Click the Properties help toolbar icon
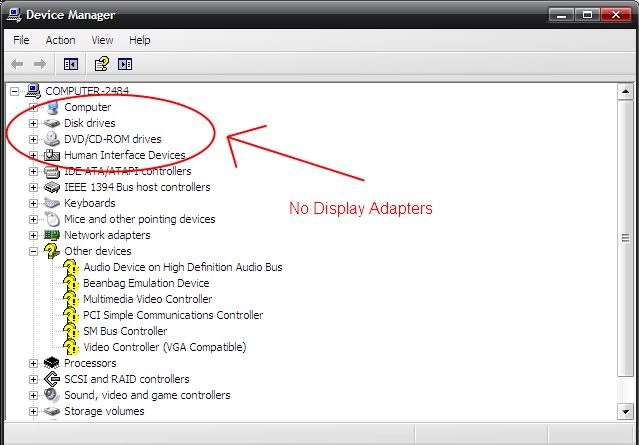This screenshot has height=445, width=639. (x=102, y=64)
